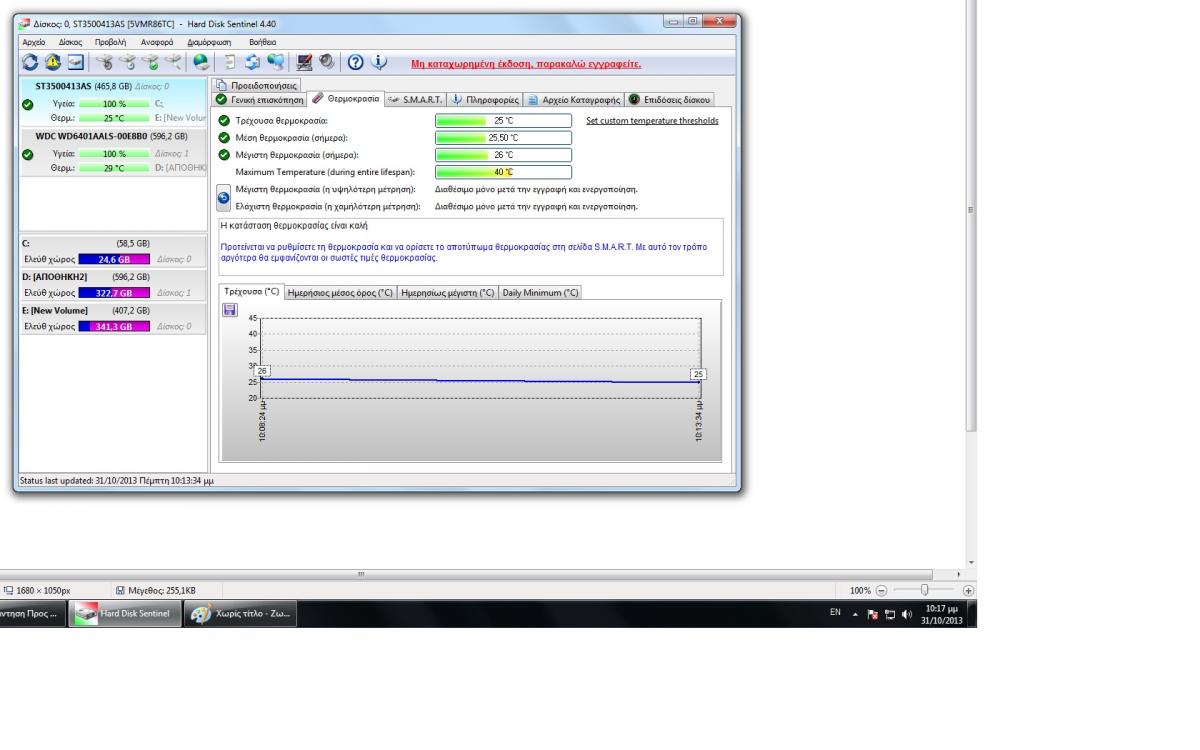
Task: Select the Ημερήσιος μέσος όρος (°C) graph tab
Action: click(340, 293)
